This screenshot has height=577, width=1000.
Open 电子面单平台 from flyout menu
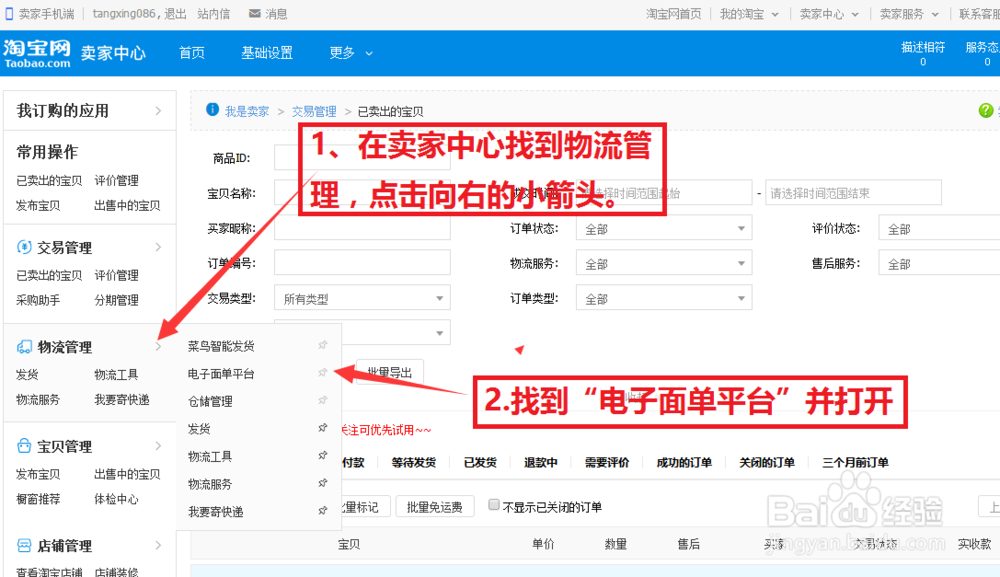click(x=221, y=374)
